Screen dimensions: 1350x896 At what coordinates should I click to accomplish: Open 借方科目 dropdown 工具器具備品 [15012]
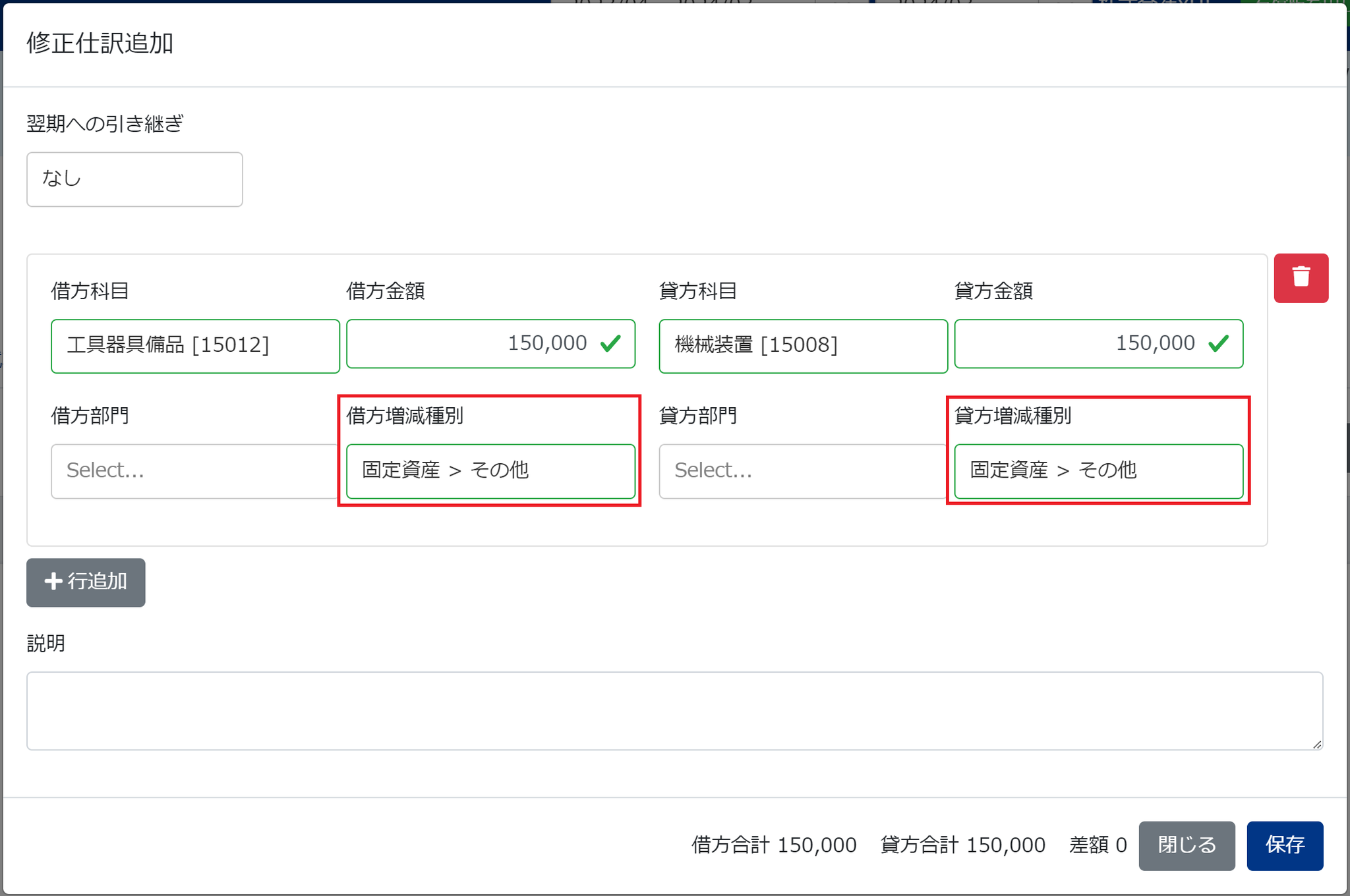click(195, 346)
